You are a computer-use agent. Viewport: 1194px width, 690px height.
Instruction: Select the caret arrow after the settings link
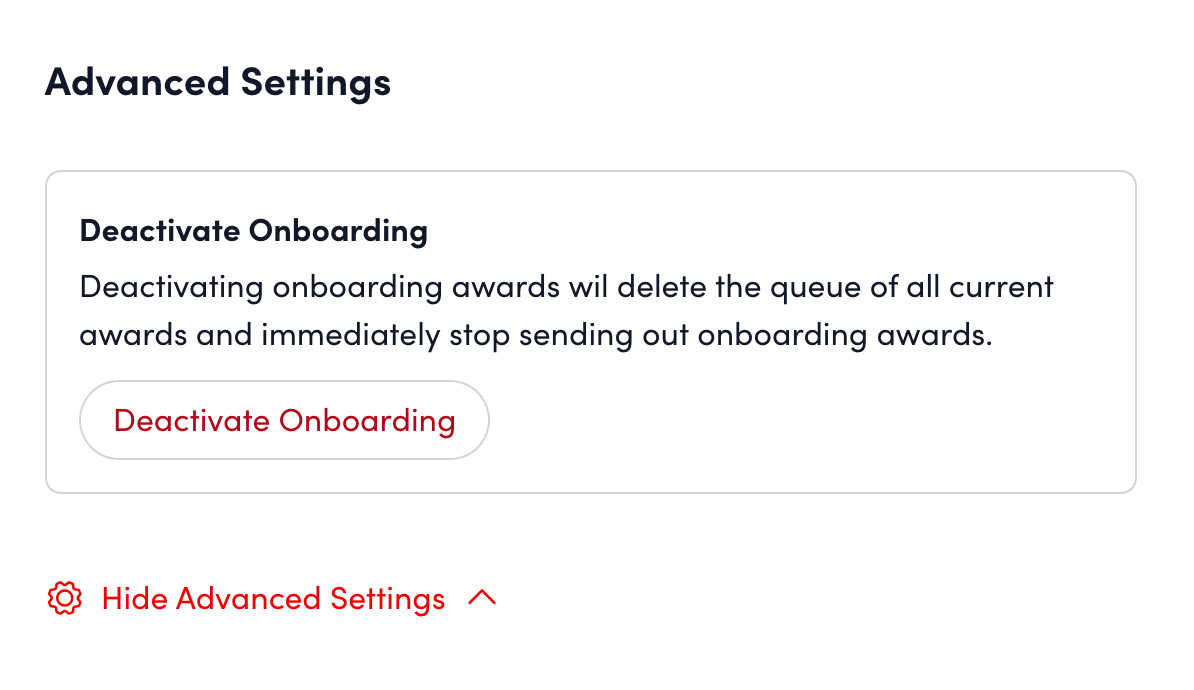tap(483, 598)
